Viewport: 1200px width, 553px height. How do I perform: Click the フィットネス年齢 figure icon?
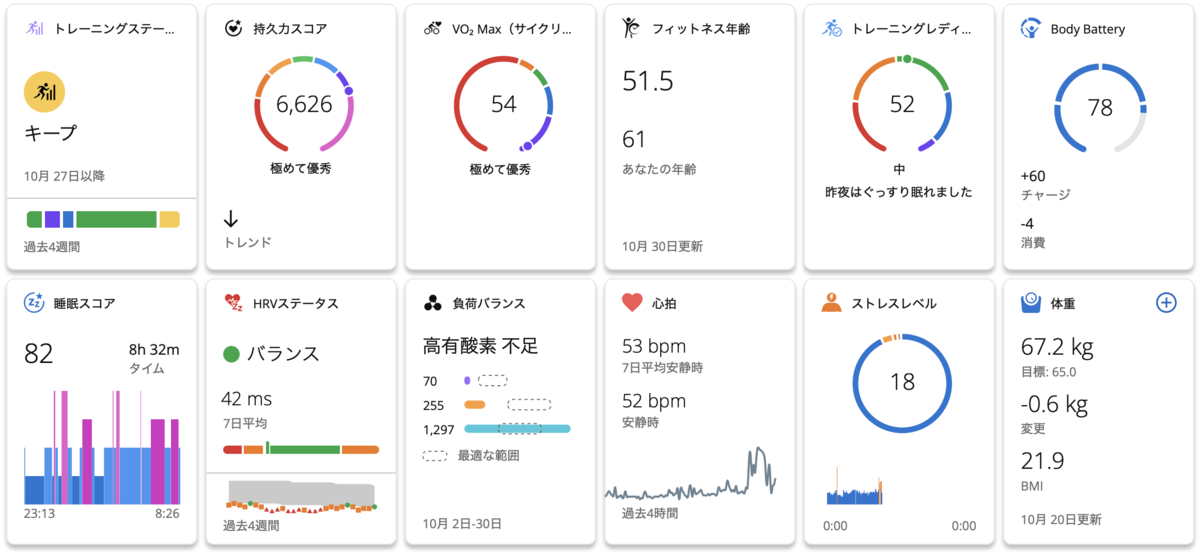631,28
